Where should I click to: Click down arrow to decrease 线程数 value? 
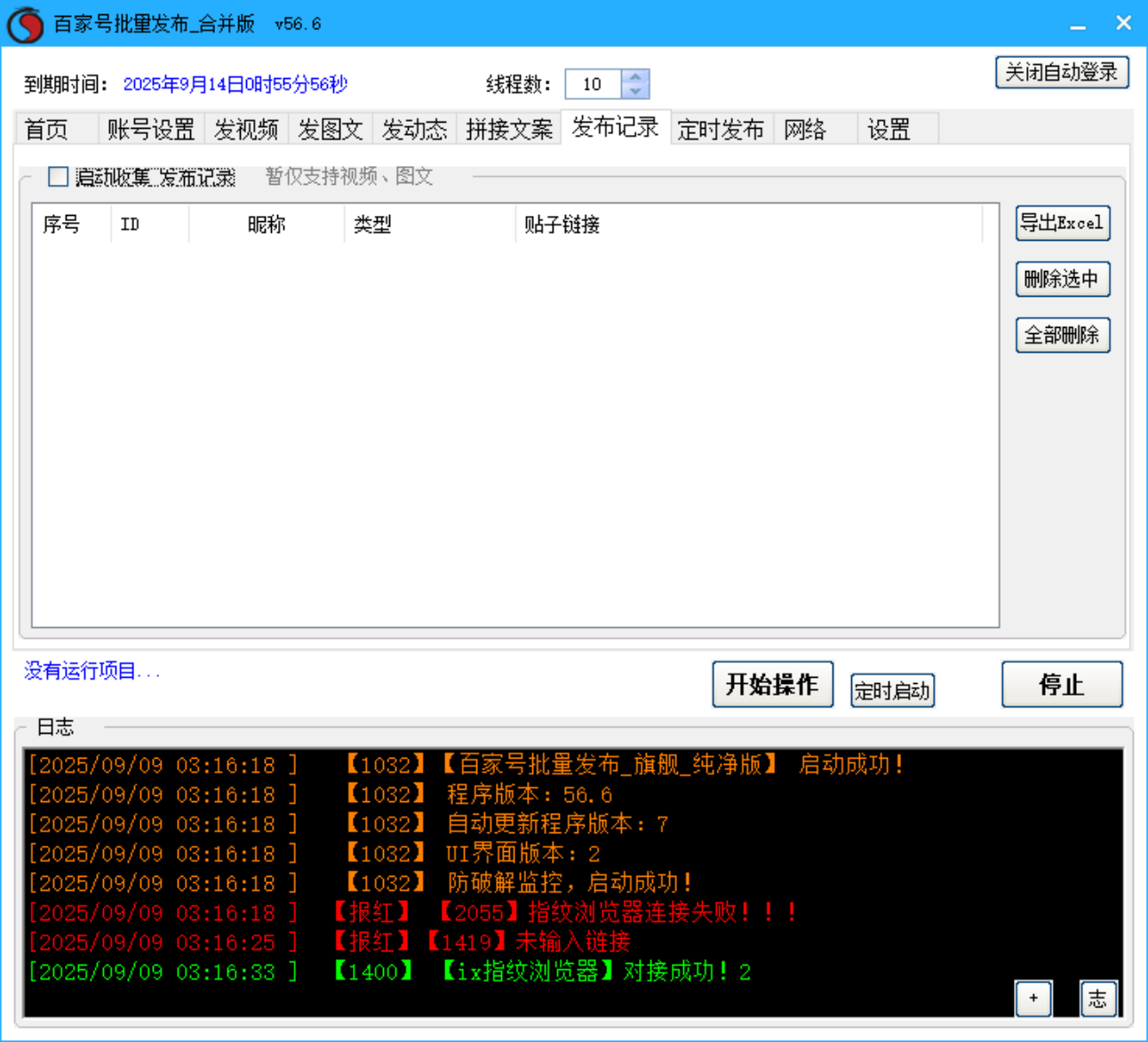(x=634, y=91)
